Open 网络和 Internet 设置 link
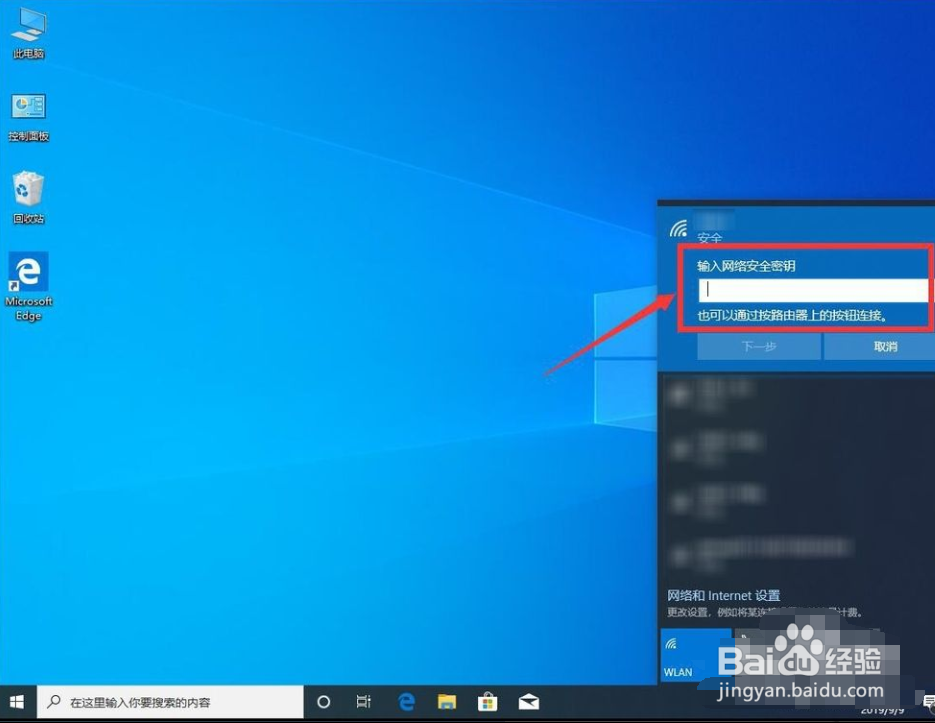The image size is (935, 723). 723,595
